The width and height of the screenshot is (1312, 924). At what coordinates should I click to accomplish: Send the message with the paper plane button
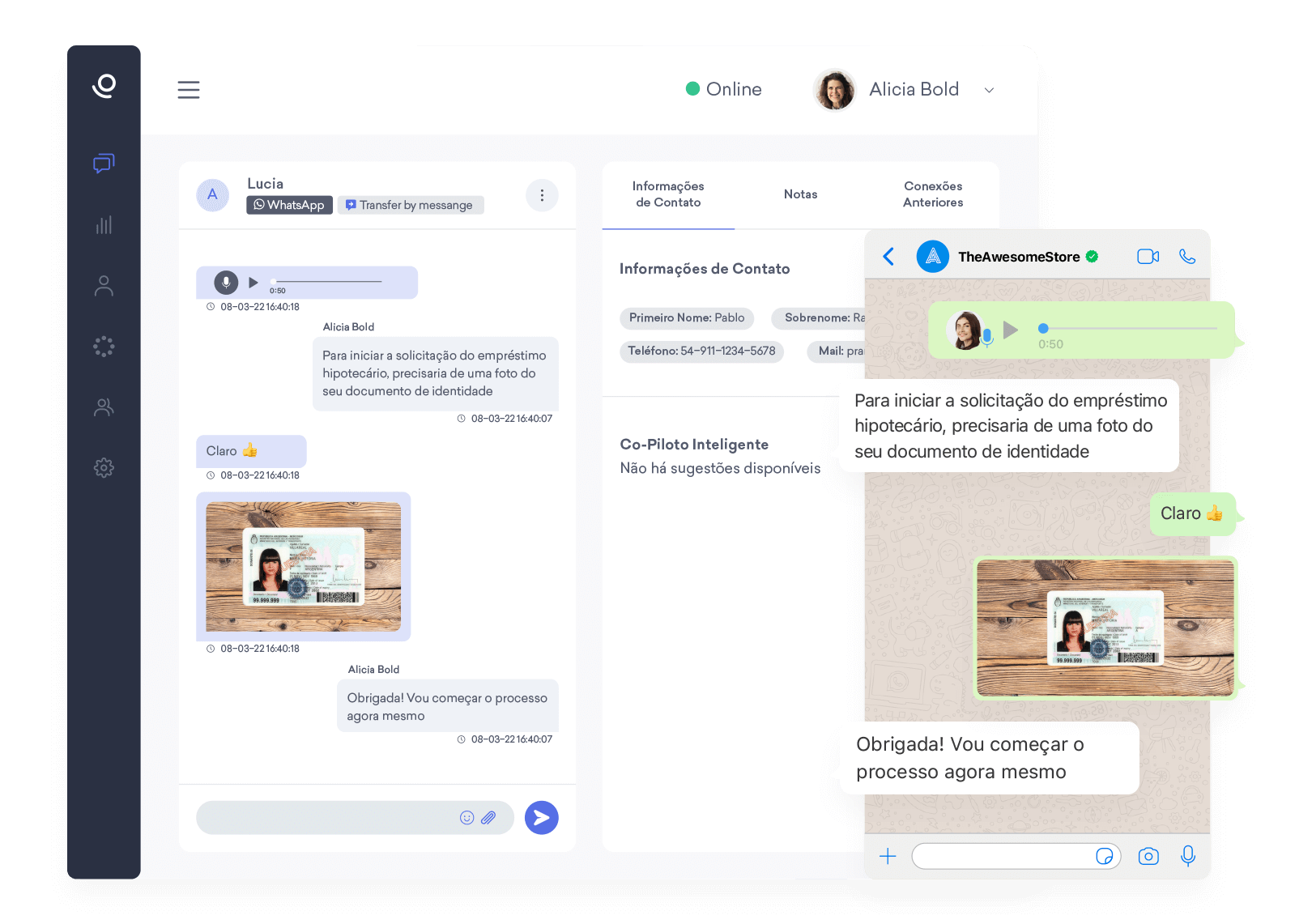pyautogui.click(x=541, y=818)
